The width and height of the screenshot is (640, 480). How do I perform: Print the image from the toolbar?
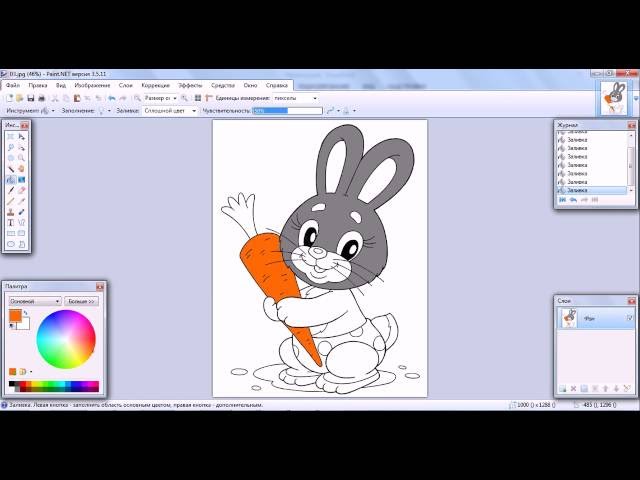tap(41, 98)
